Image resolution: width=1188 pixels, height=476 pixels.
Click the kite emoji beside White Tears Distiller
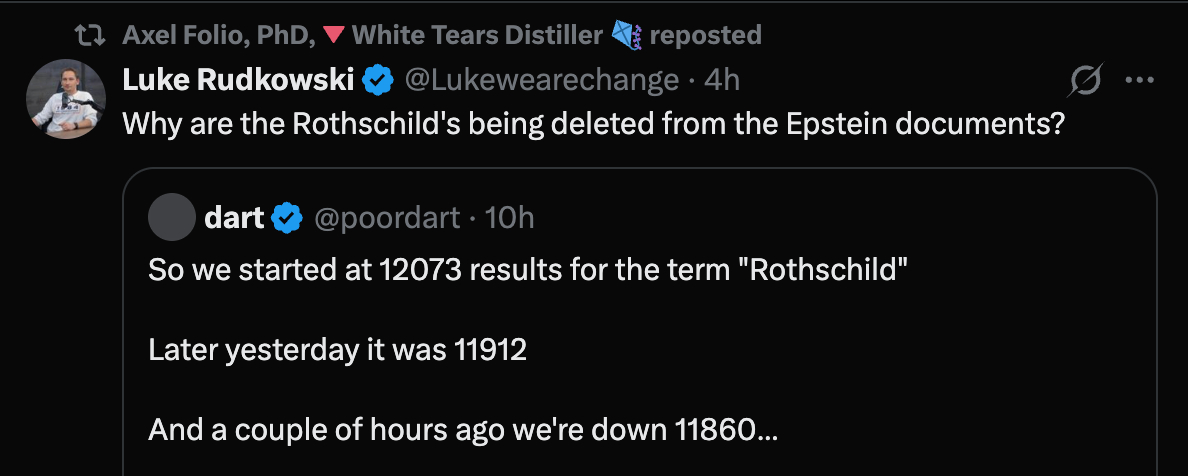click(x=625, y=36)
